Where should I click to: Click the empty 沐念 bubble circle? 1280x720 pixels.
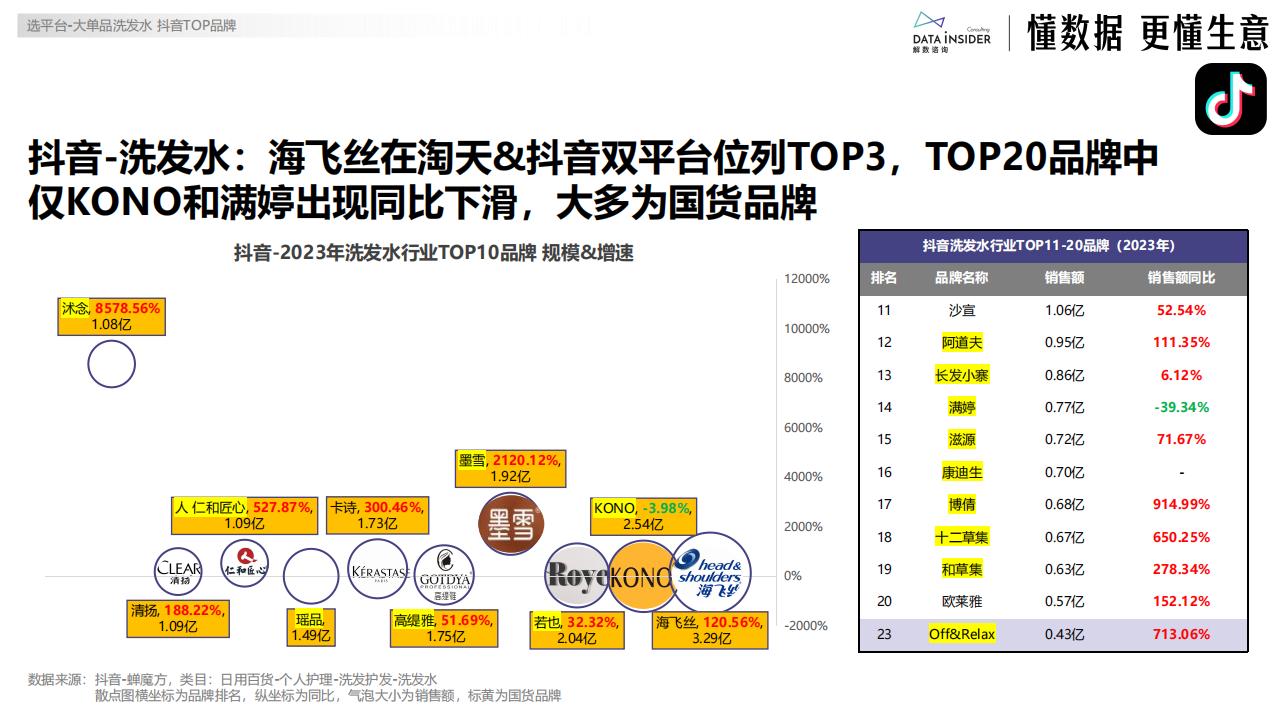coord(111,364)
